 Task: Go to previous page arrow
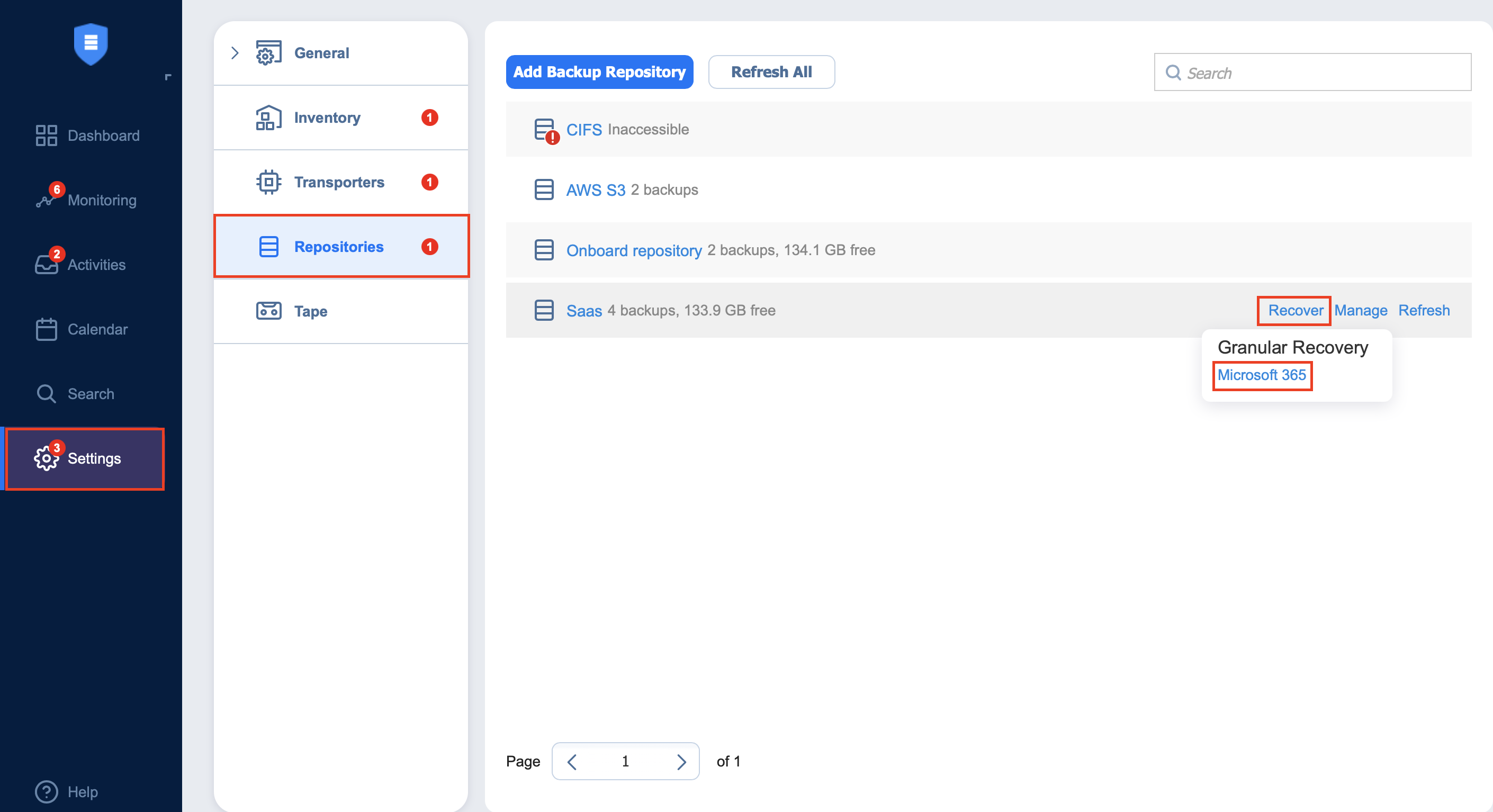coord(571,762)
